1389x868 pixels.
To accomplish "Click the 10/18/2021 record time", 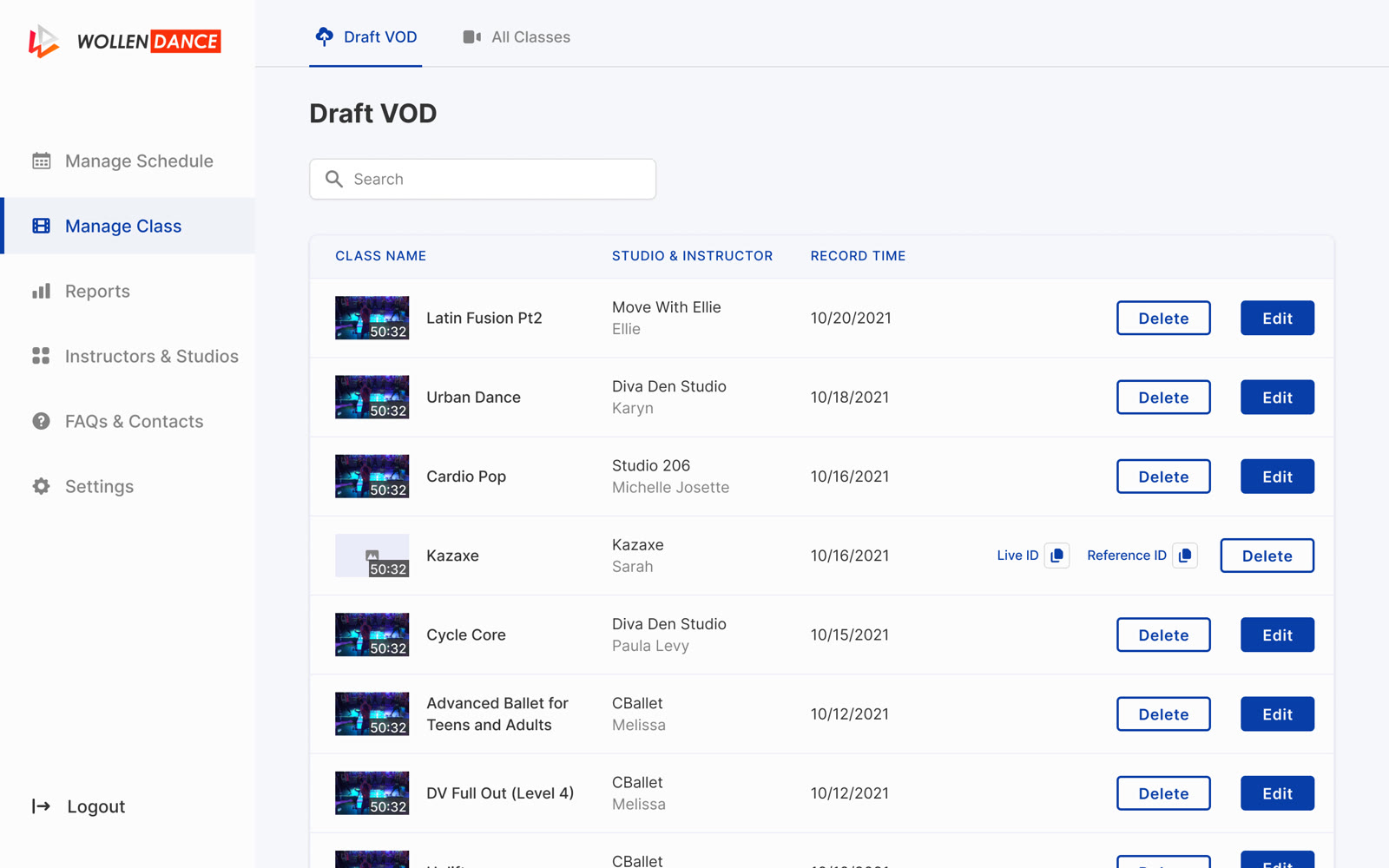I will (x=850, y=397).
